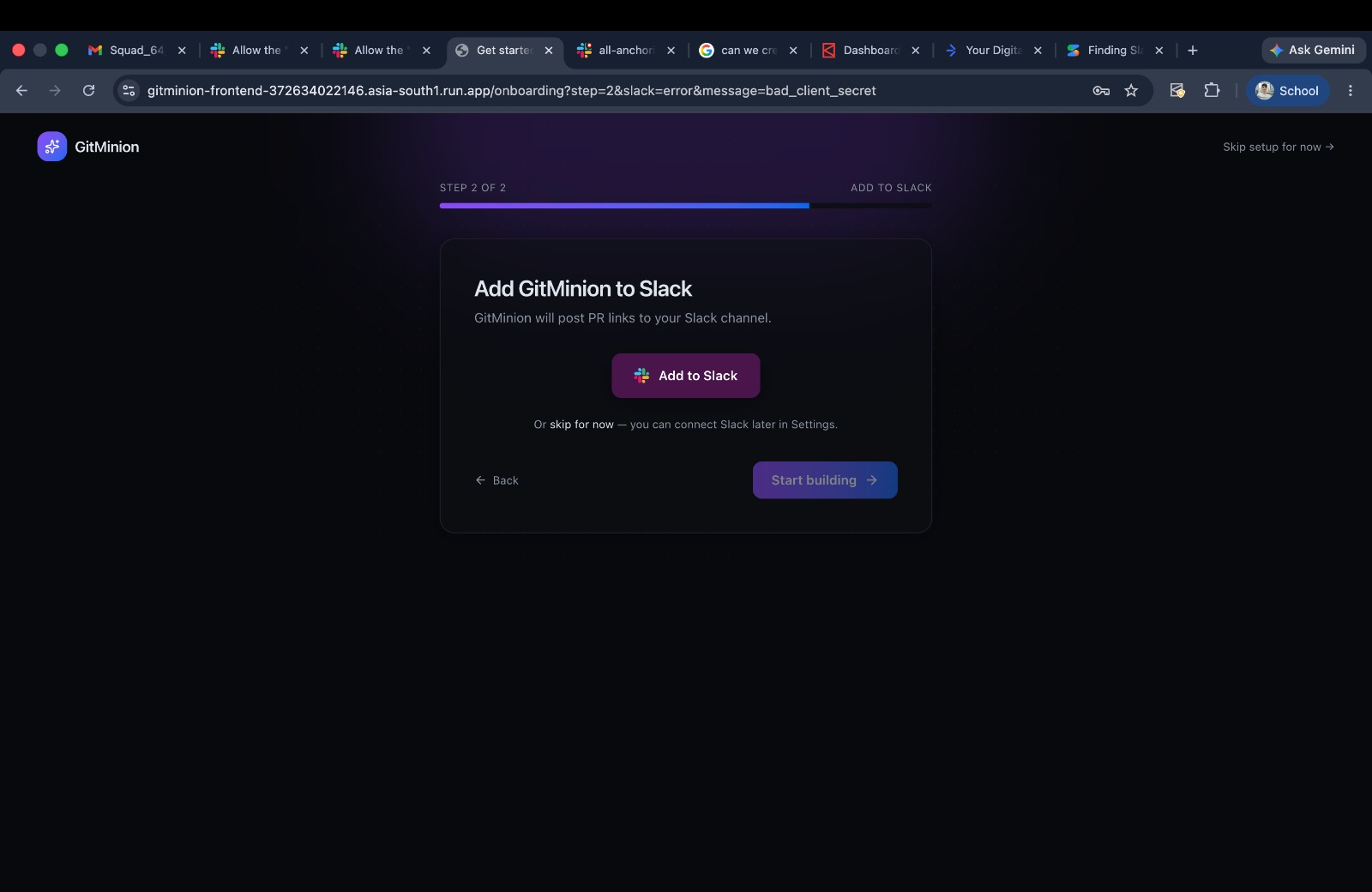Click the extension icon left of the puzzle icon
The image size is (1372, 892).
(x=1177, y=90)
